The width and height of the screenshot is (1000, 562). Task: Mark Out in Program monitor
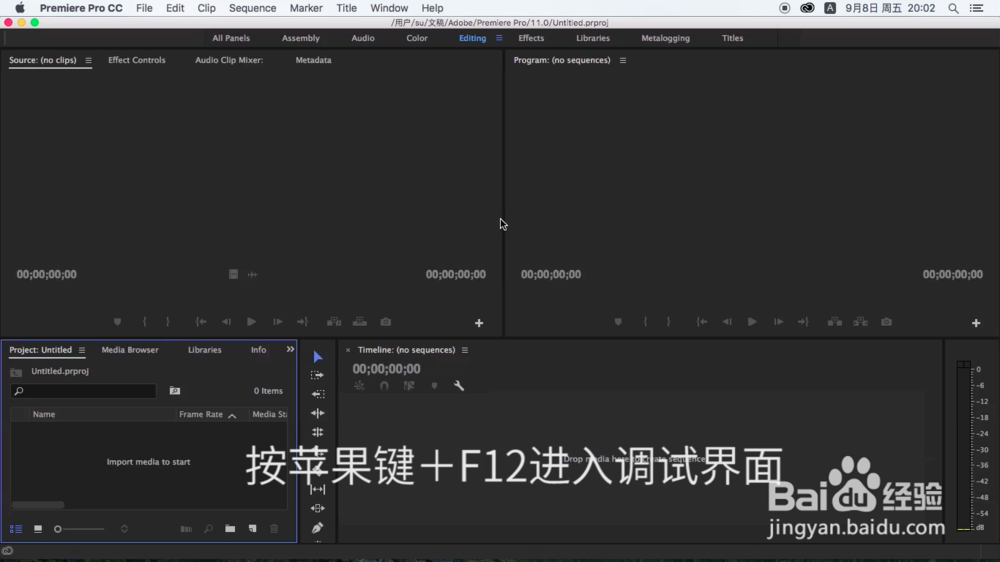668,322
